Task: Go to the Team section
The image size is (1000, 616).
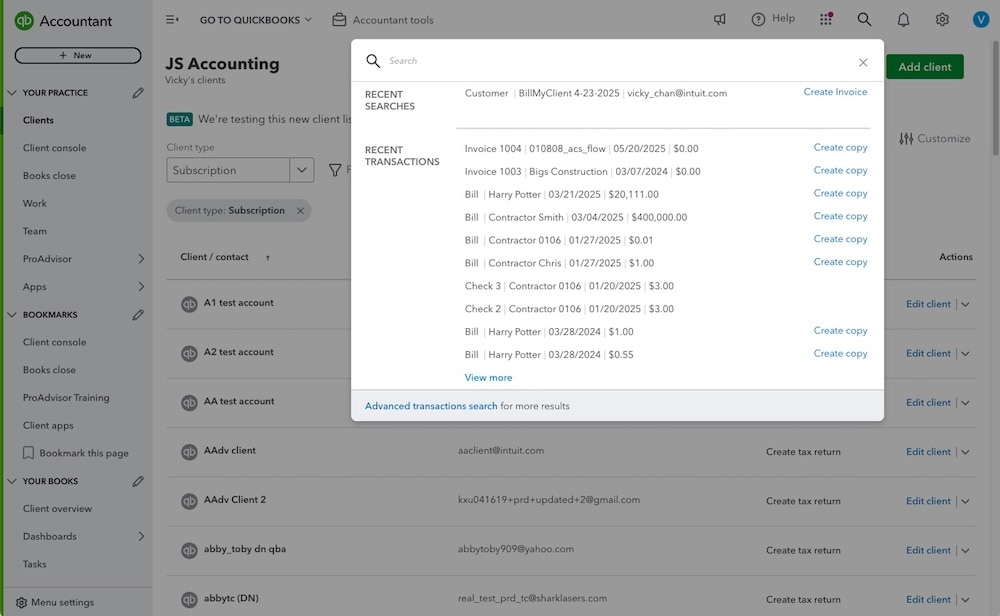Action: click(35, 230)
